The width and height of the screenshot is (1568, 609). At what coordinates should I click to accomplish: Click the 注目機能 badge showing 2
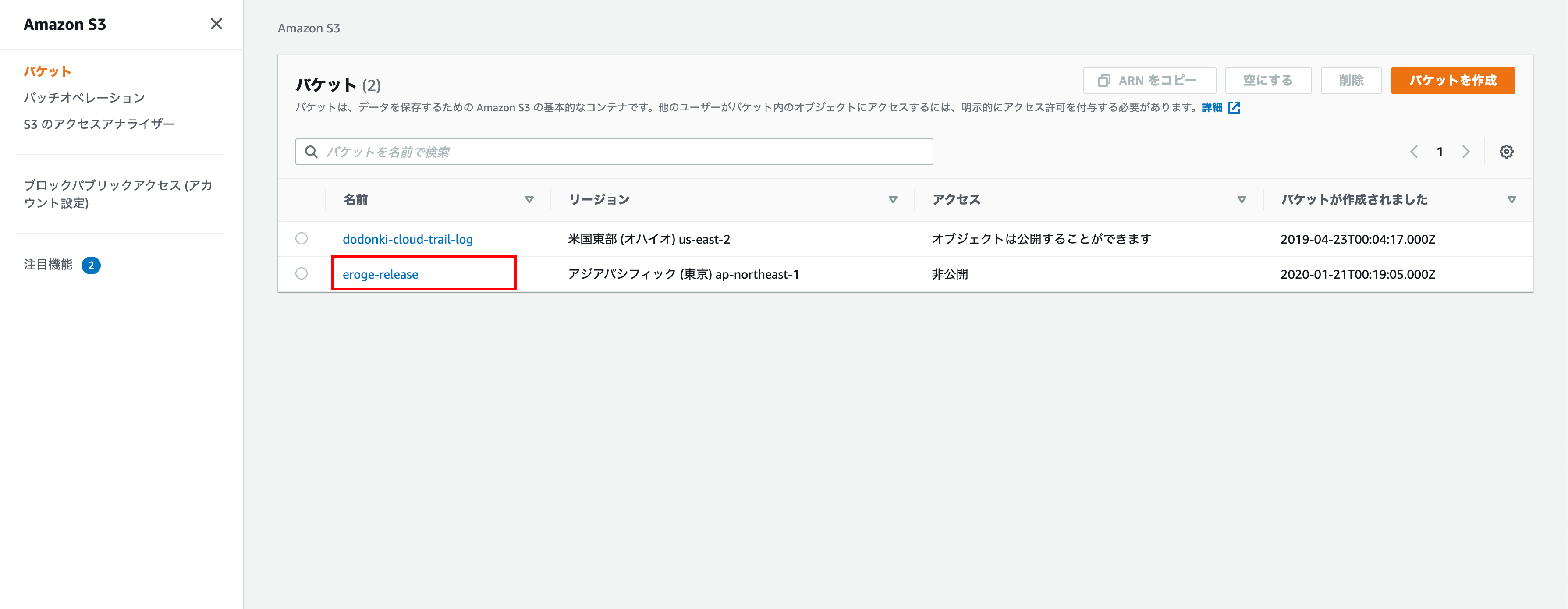coord(91,265)
